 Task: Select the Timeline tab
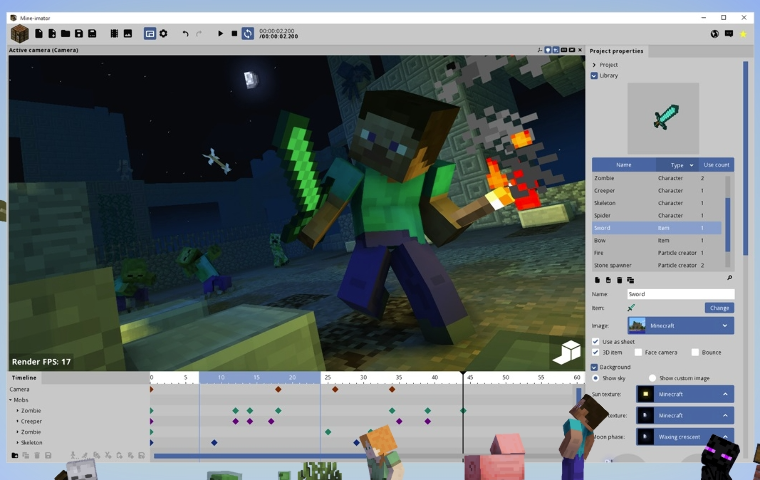(x=24, y=378)
